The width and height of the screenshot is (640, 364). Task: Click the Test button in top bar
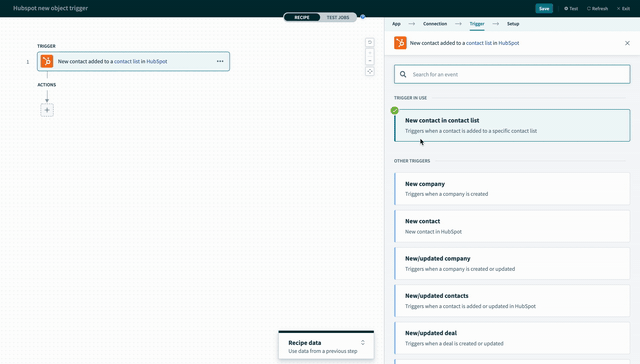[571, 9]
